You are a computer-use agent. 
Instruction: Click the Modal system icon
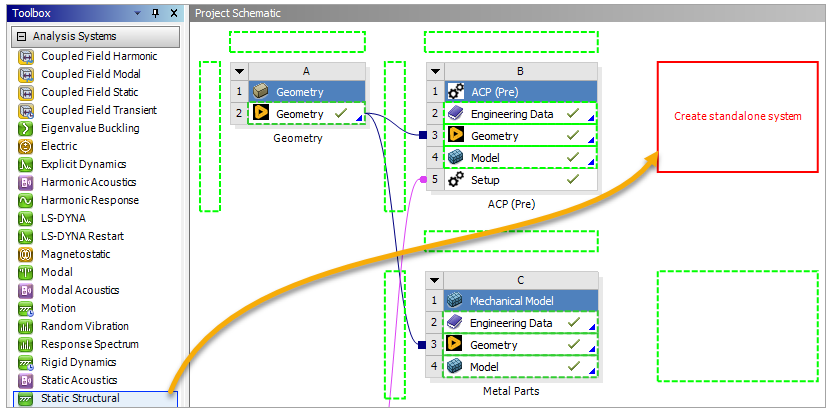(25, 272)
